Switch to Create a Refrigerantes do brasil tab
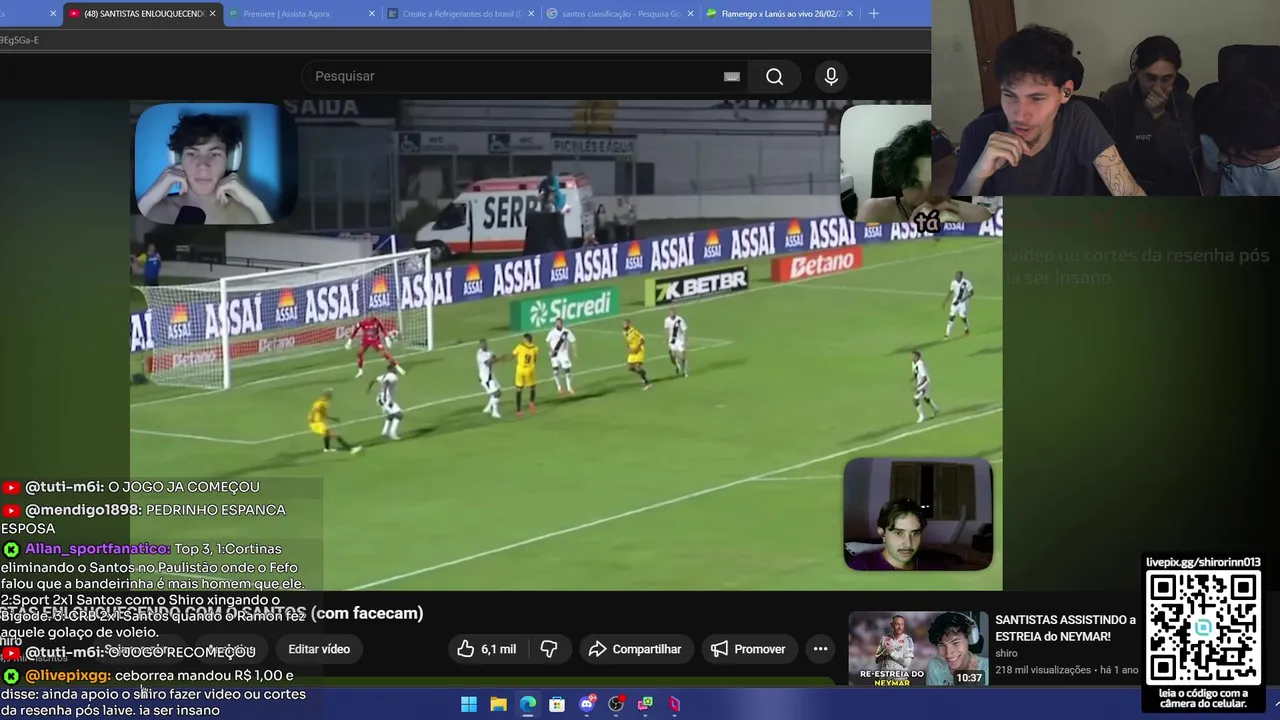The image size is (1280, 720). (x=461, y=14)
